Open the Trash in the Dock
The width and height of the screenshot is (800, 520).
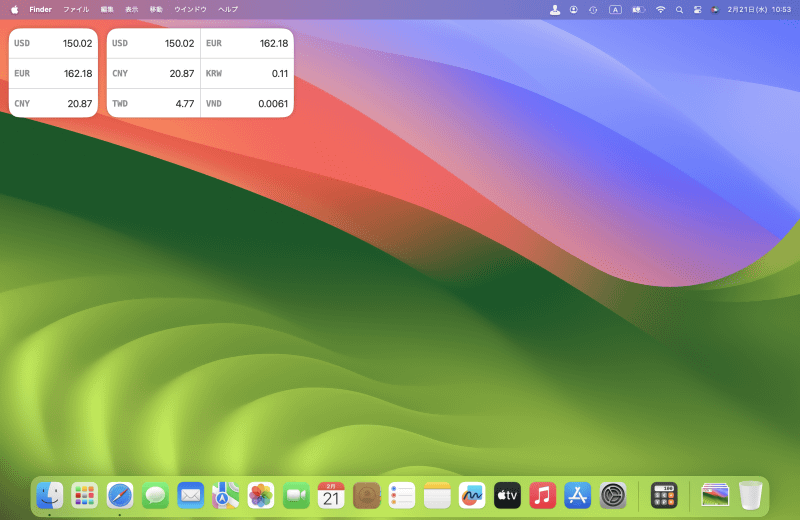tap(751, 495)
